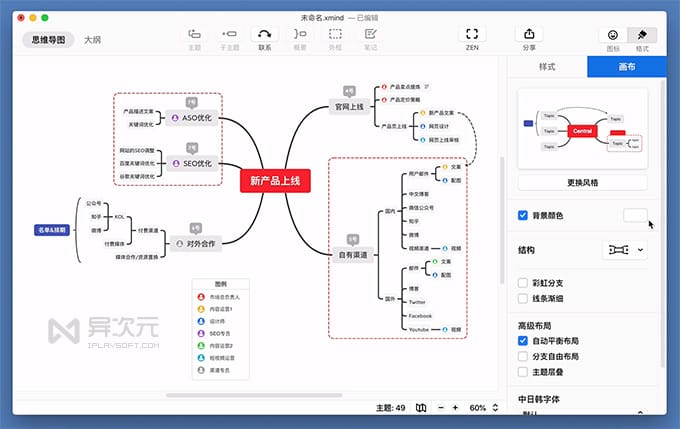Open the 中日韩字体 font dropdown
The width and height of the screenshot is (680, 429).
click(x=582, y=412)
